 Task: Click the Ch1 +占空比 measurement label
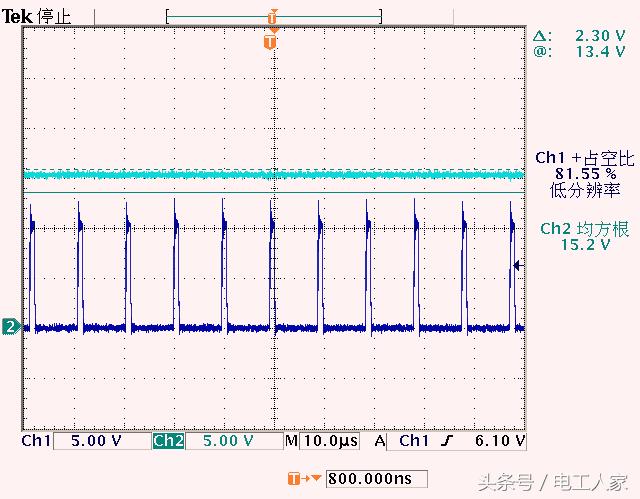click(585, 158)
